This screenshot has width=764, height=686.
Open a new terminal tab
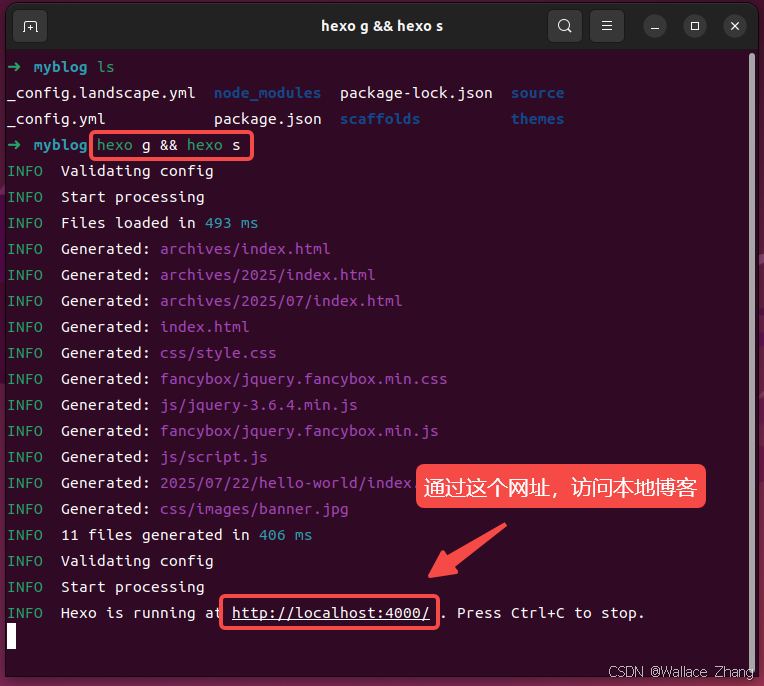click(x=30, y=26)
